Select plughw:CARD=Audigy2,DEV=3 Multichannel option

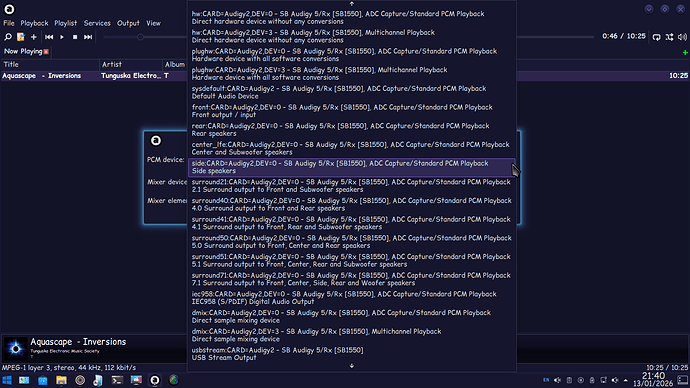(x=352, y=73)
